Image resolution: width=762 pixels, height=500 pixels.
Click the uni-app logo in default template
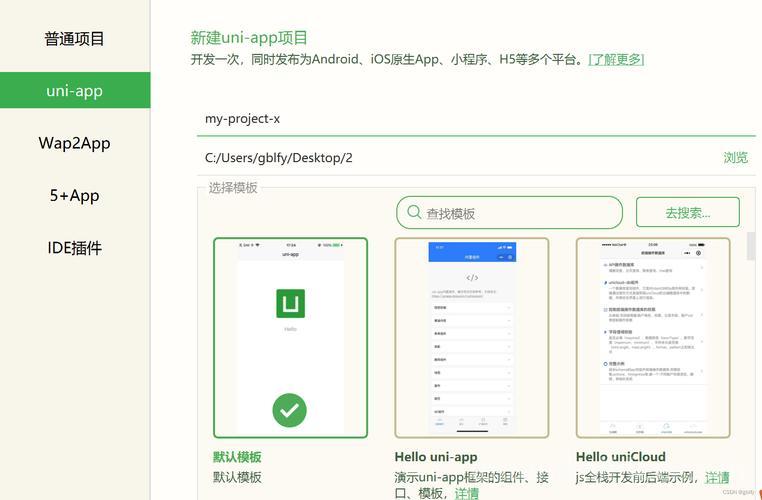(x=291, y=304)
